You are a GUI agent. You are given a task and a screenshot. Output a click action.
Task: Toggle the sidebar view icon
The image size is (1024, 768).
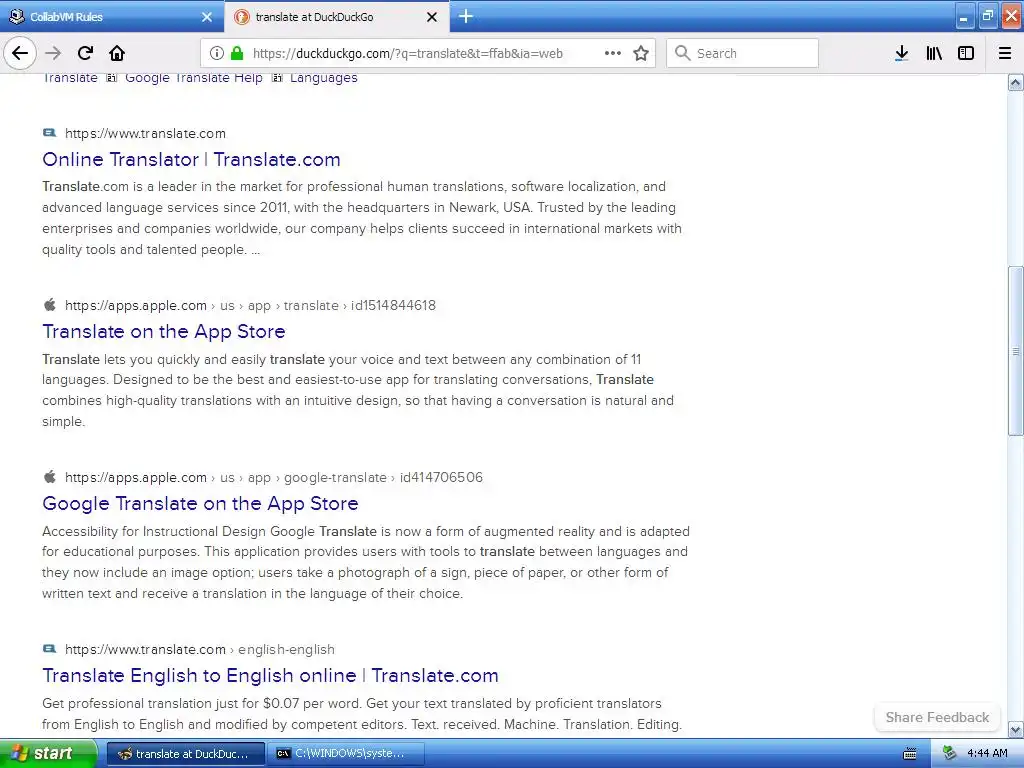click(966, 53)
